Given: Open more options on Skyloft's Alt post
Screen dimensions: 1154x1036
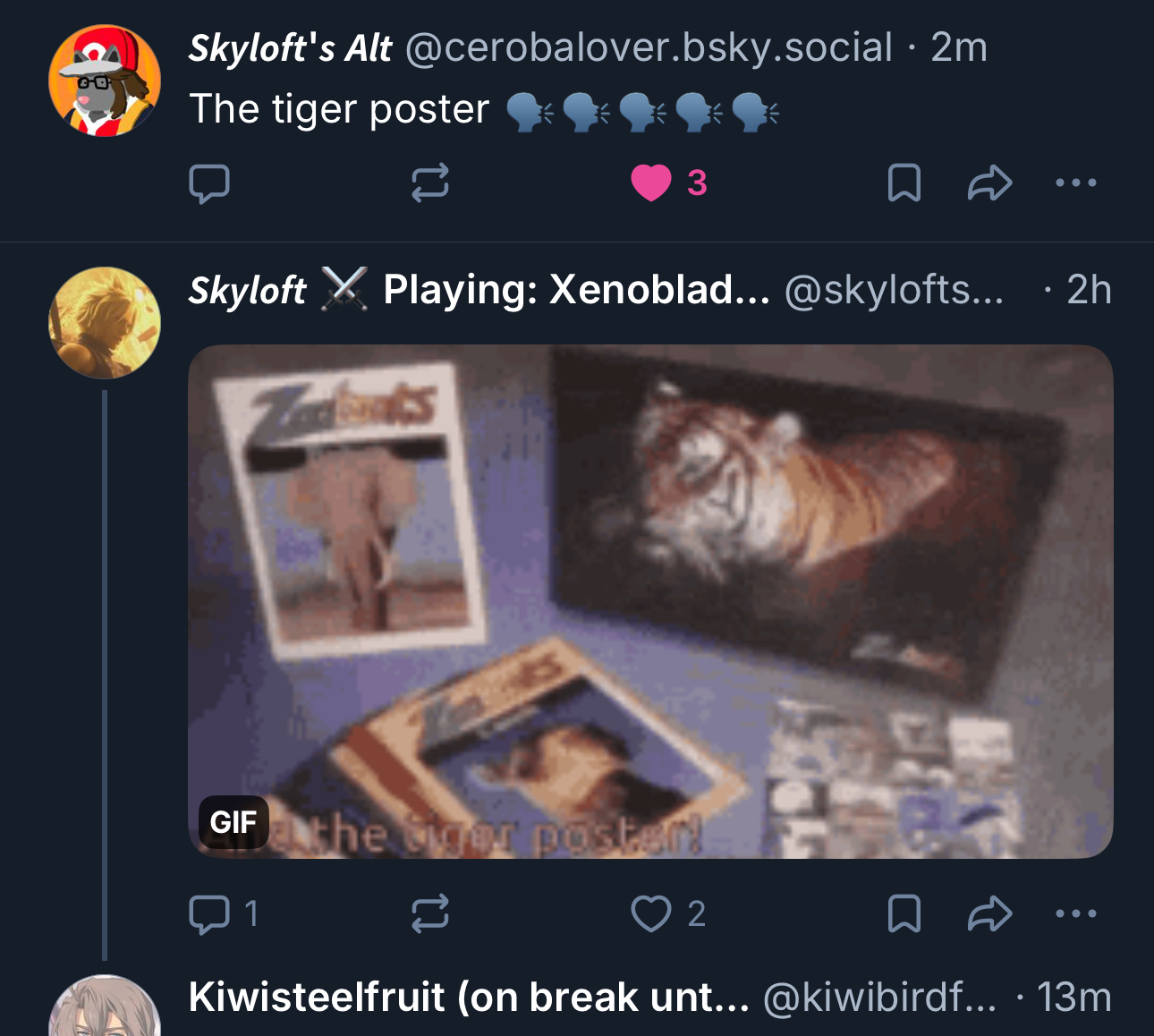Looking at the screenshot, I should (1075, 183).
